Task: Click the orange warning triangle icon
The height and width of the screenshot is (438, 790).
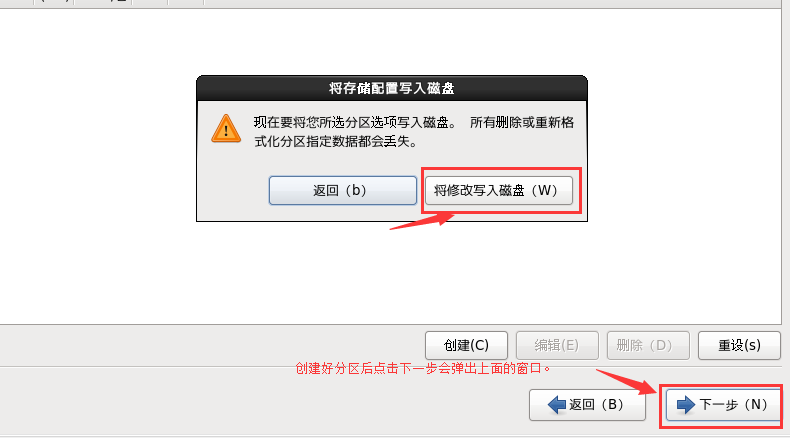Action: [x=226, y=129]
